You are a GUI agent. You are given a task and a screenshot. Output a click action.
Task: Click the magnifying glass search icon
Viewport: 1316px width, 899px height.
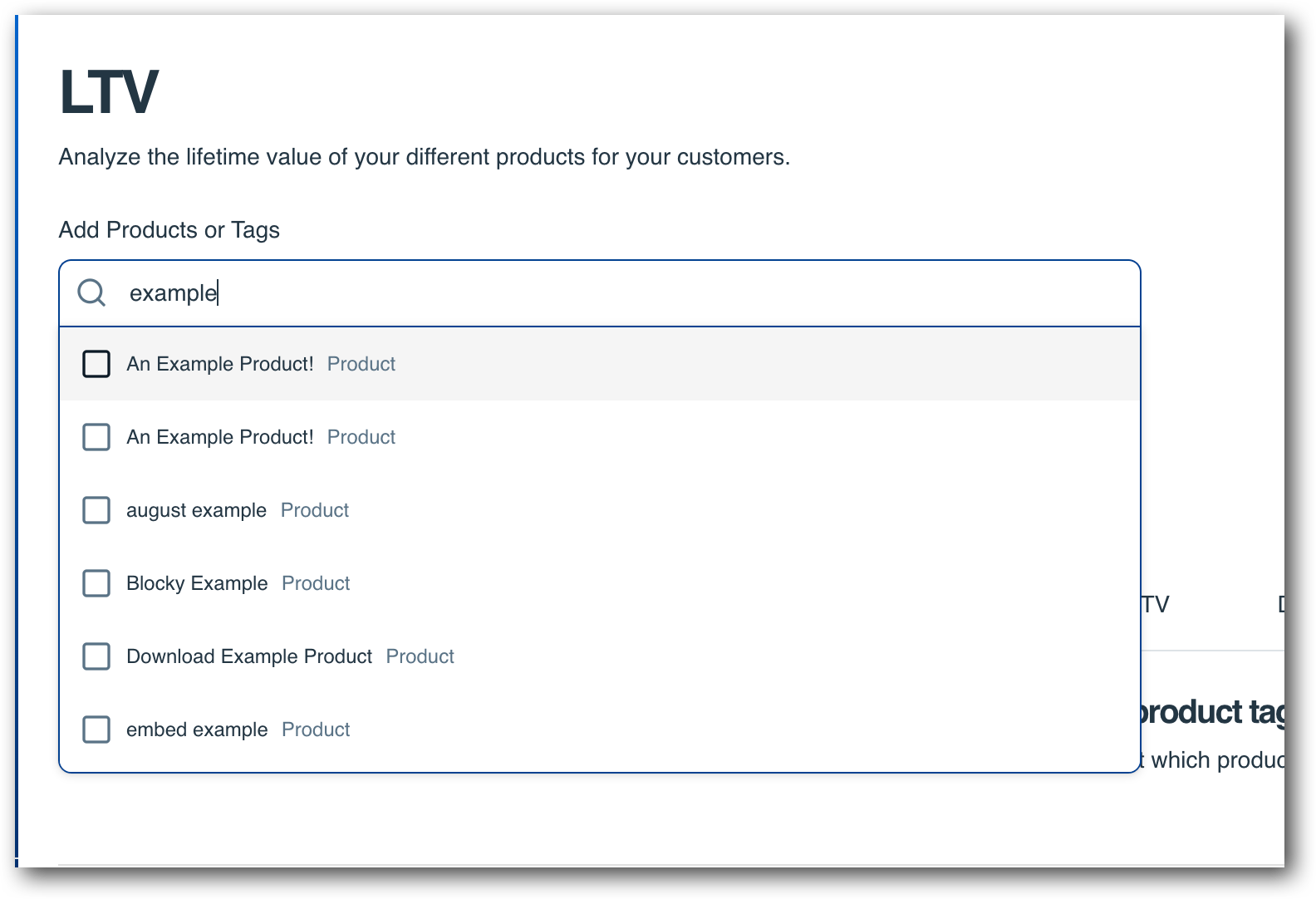(91, 292)
